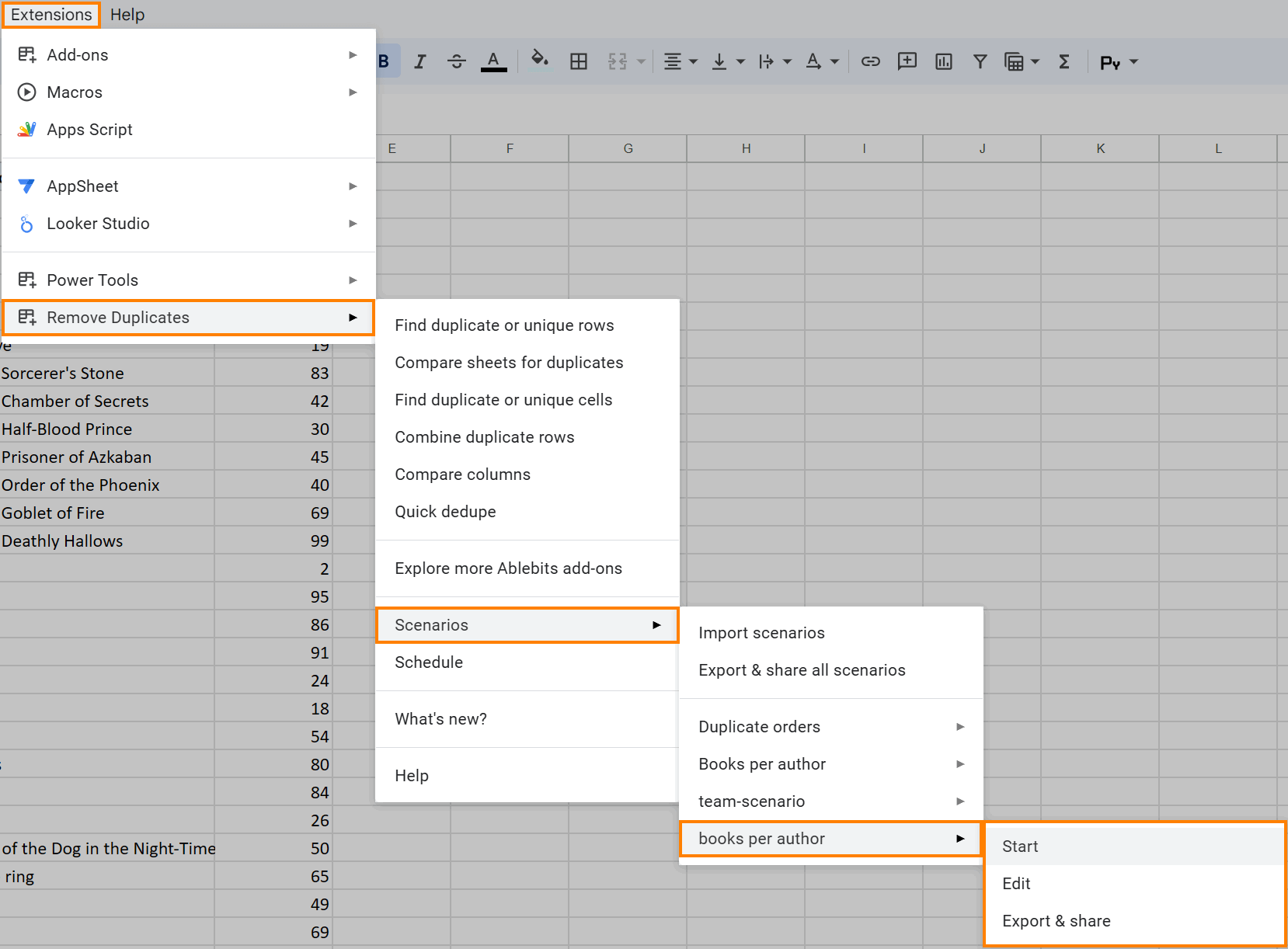Image resolution: width=1288 pixels, height=949 pixels.
Task: Insert a chart from toolbar
Action: (944, 61)
